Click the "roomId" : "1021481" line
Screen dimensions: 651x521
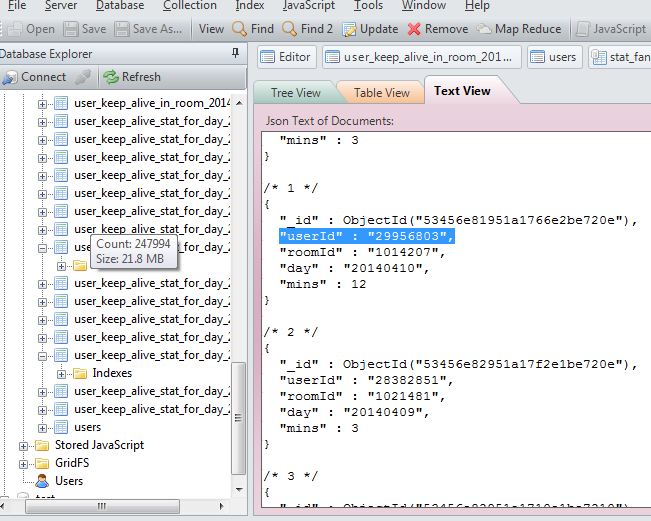[362, 396]
